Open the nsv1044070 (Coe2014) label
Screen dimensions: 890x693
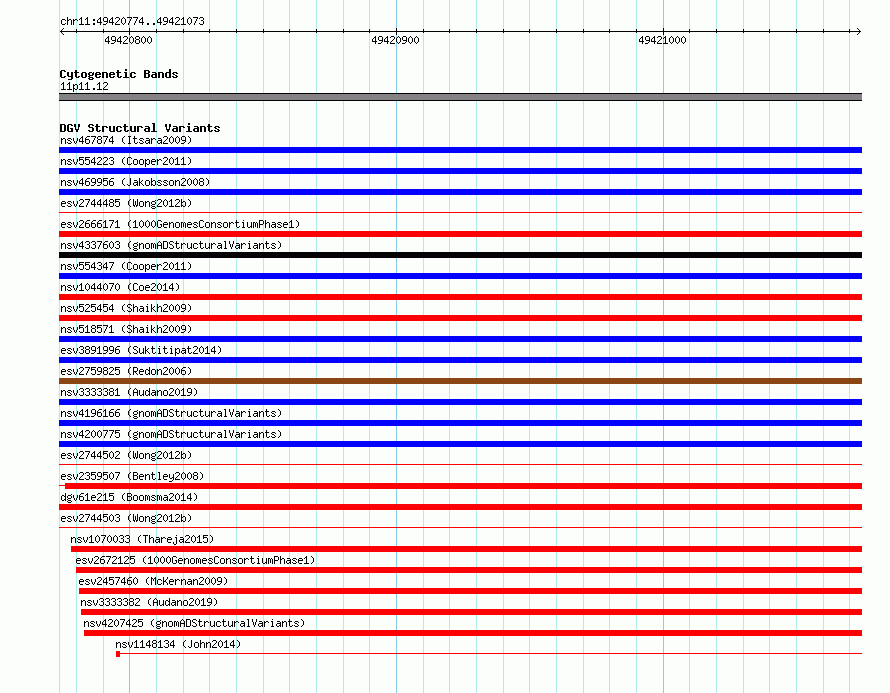(120, 287)
